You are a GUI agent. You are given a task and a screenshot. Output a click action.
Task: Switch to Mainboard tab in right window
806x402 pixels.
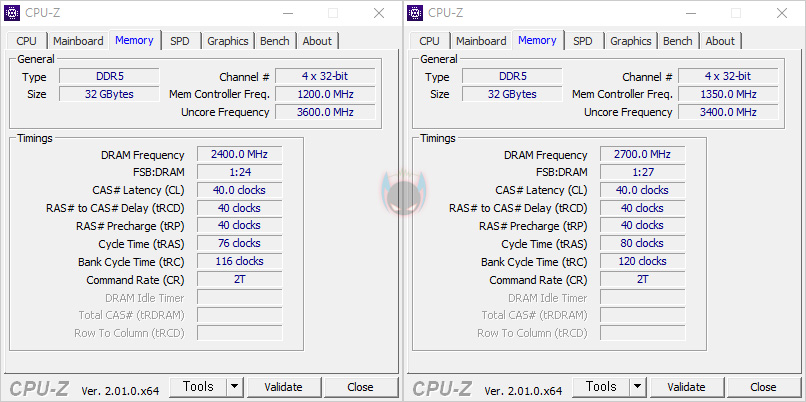coord(481,41)
